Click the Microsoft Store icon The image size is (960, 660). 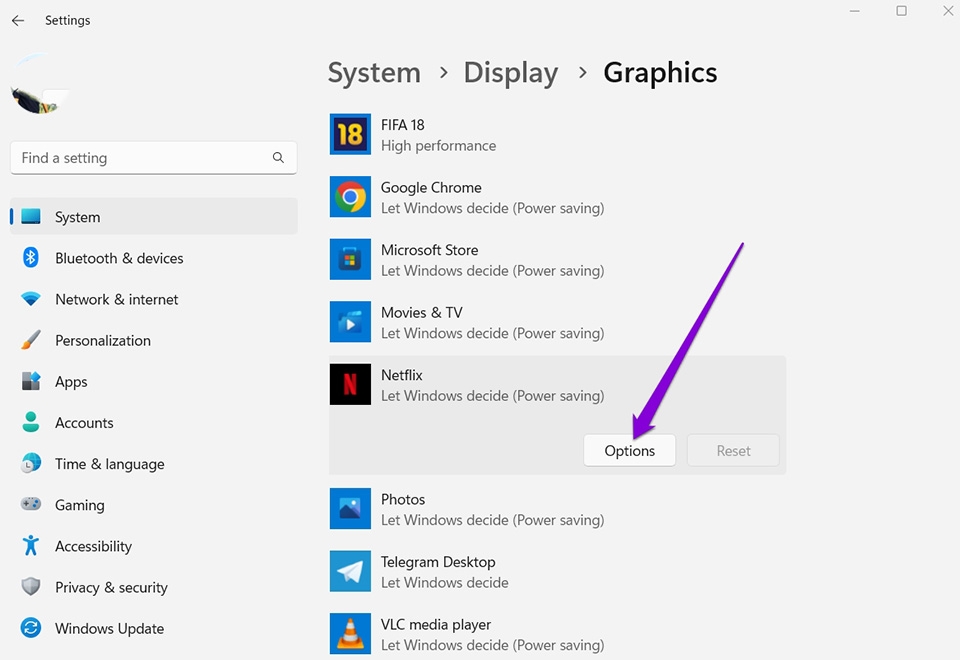click(350, 258)
